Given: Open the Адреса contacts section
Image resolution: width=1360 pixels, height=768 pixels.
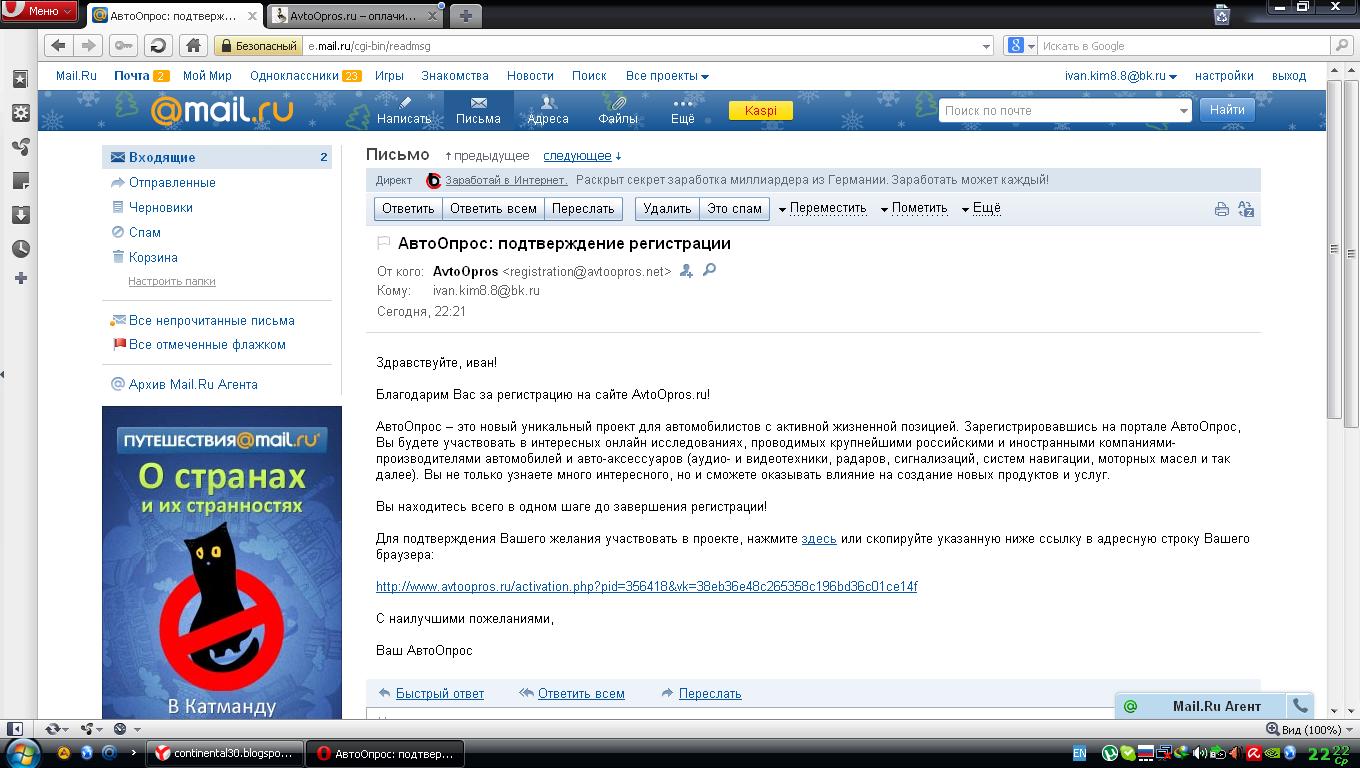Looking at the screenshot, I should [x=548, y=110].
